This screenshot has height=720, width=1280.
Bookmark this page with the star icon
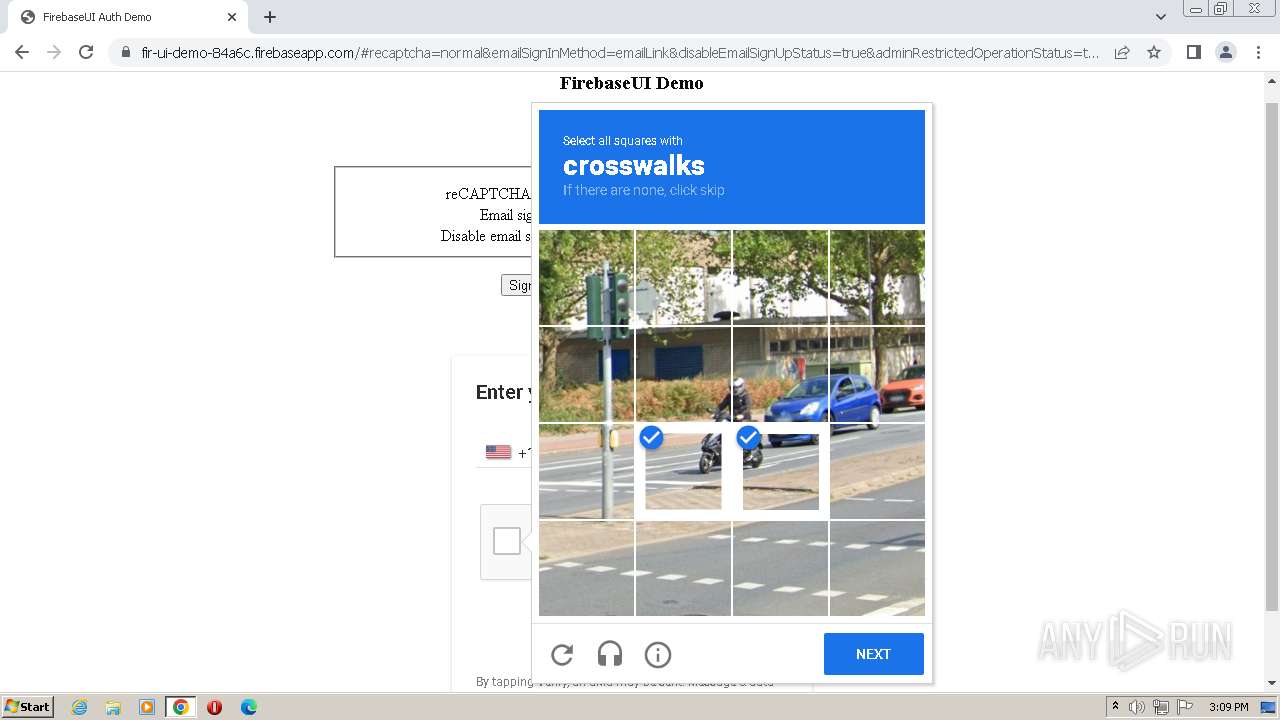1154,52
